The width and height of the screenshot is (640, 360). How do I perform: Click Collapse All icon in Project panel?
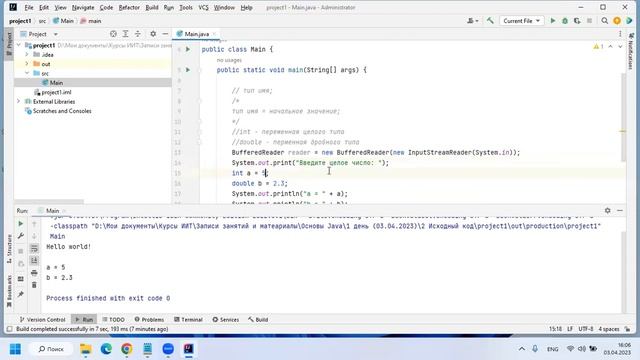[x=138, y=34]
